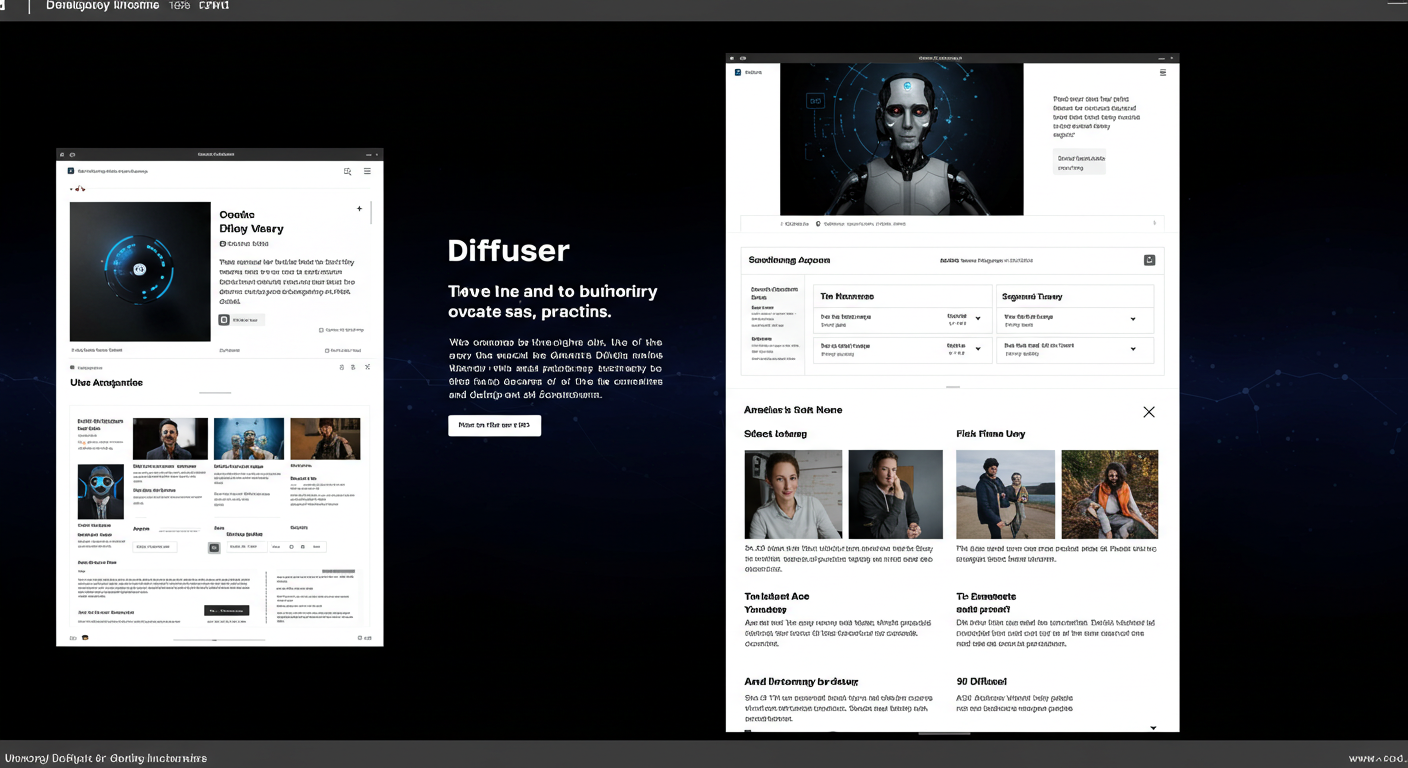Open the blue glowing disc artwork in the left window
This screenshot has width=1408, height=768.
pyautogui.click(x=140, y=272)
